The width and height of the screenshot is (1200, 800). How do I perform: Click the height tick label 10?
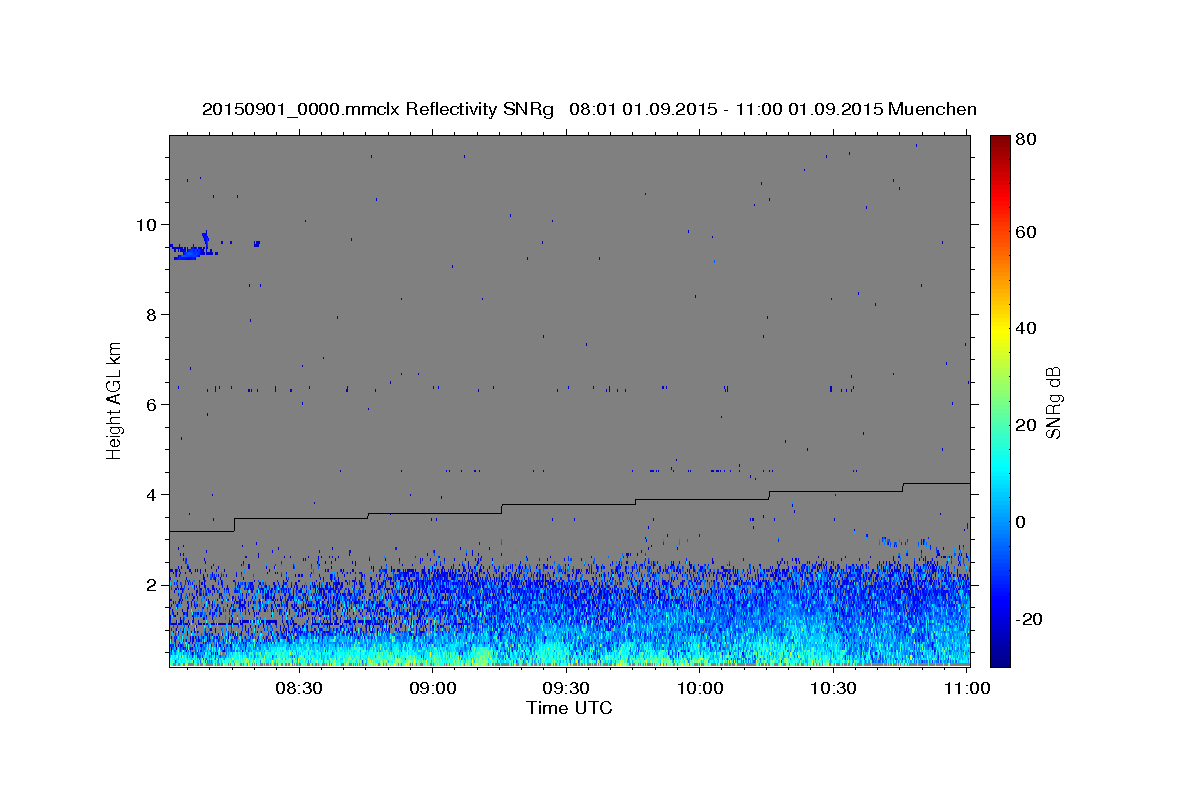147,224
